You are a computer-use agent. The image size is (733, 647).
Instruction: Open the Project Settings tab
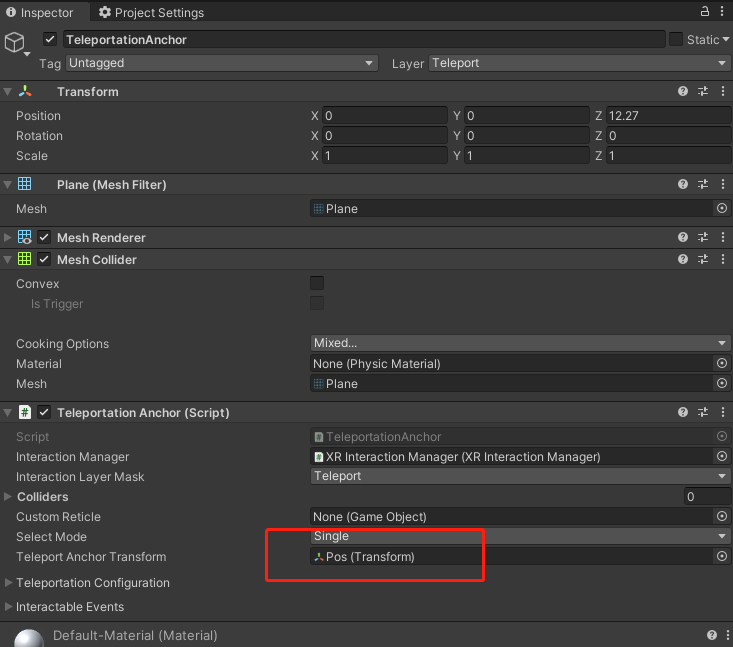(151, 13)
